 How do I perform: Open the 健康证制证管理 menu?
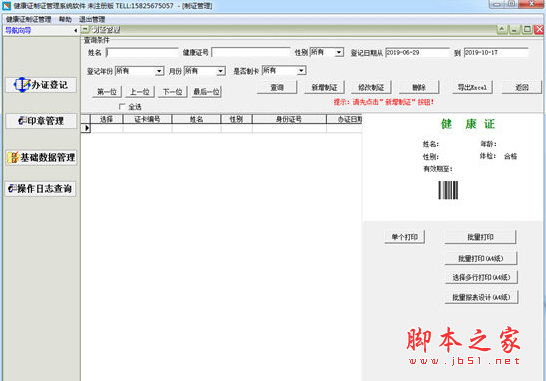(x=29, y=20)
